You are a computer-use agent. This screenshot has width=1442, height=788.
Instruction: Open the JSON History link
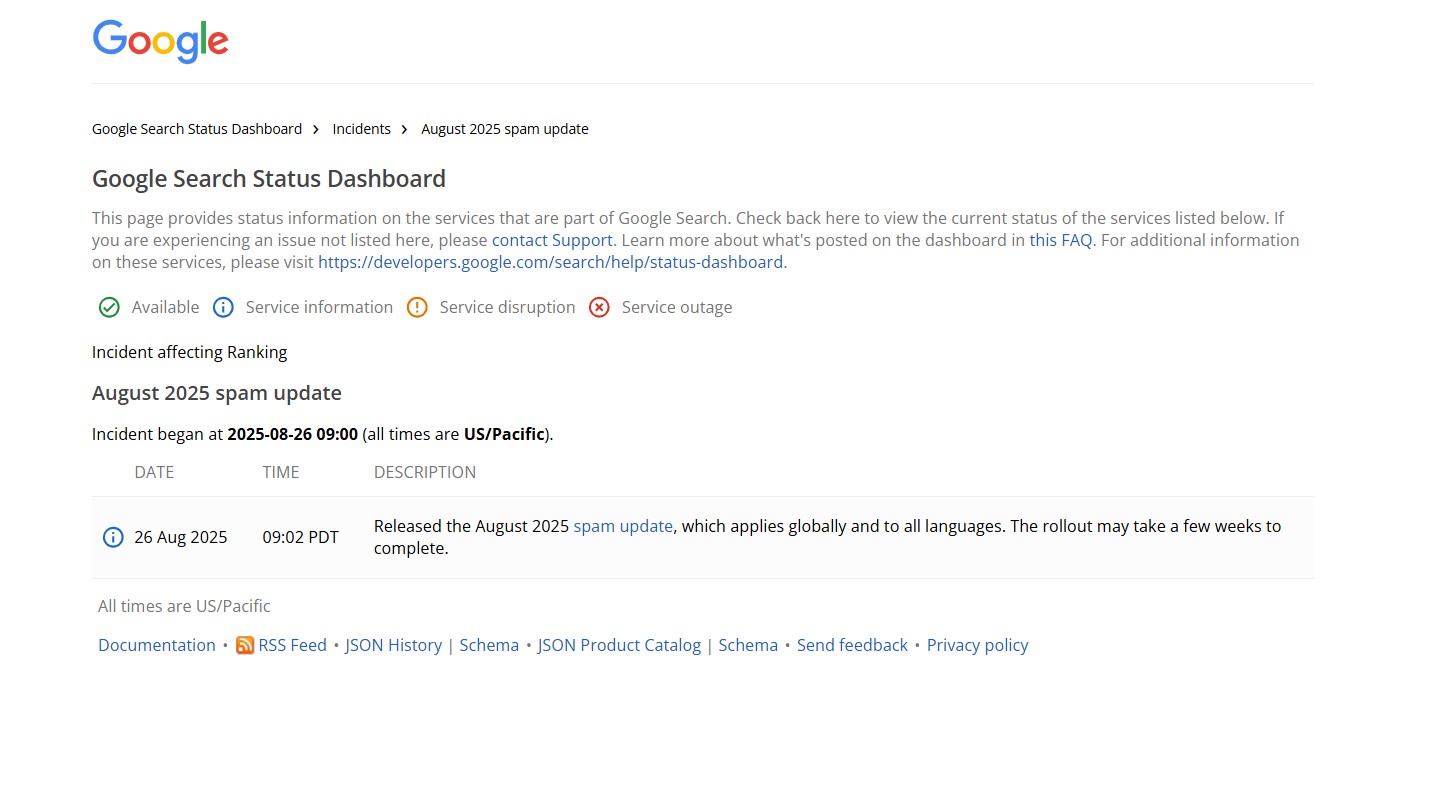(x=394, y=645)
